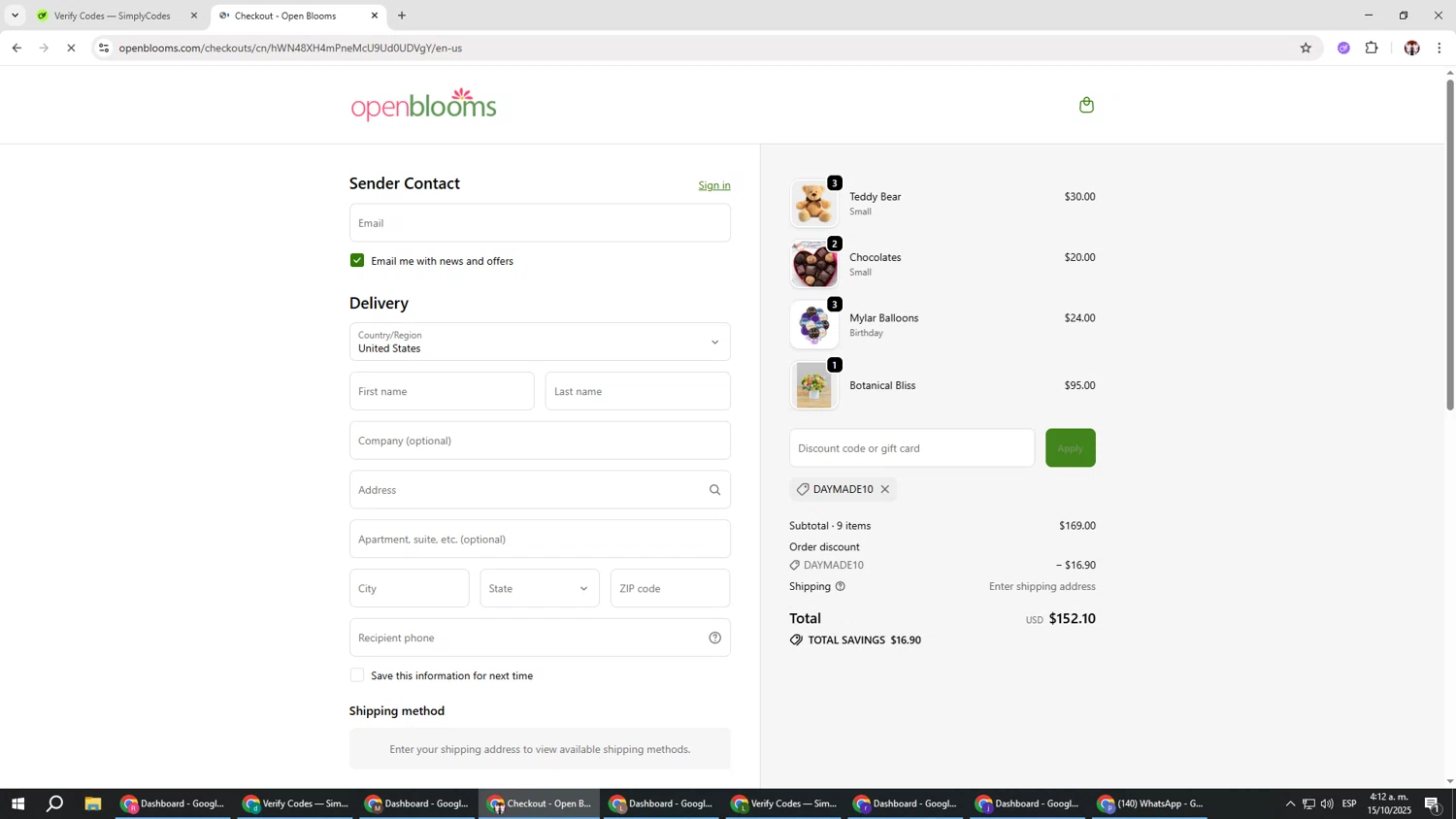
Task: Click the Apply discount button
Action: (x=1070, y=447)
